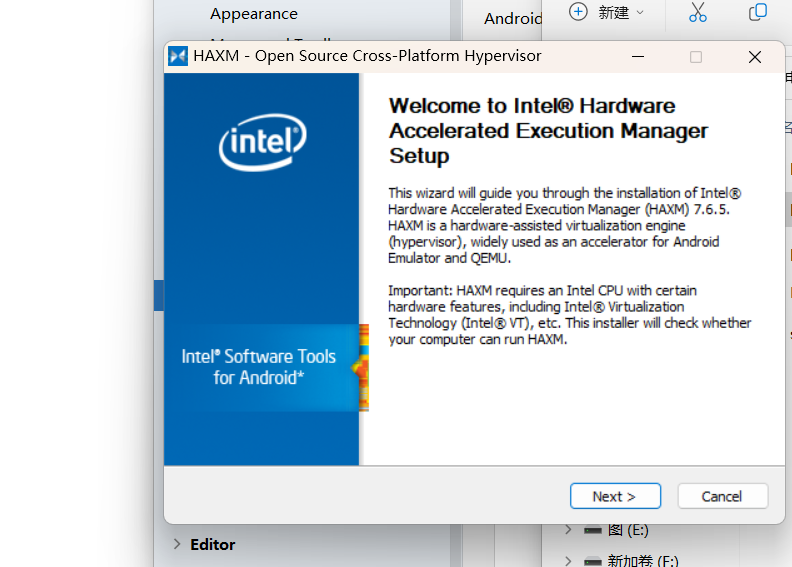Click the Welcome to Intel Hardware heading

pyautogui.click(x=548, y=131)
